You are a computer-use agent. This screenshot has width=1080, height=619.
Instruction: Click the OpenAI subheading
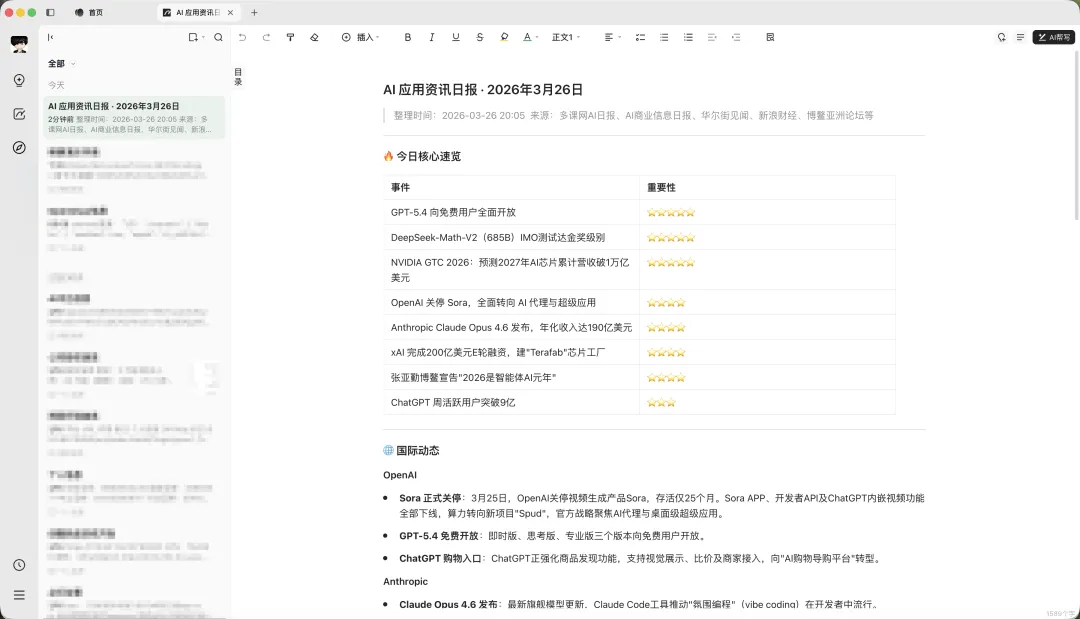tap(399, 475)
